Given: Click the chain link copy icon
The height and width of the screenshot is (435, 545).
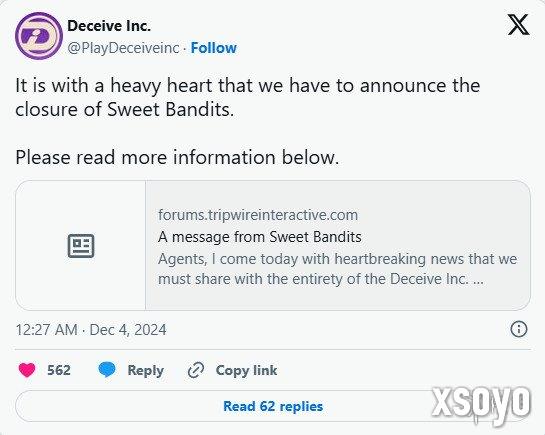Looking at the screenshot, I should coord(196,370).
